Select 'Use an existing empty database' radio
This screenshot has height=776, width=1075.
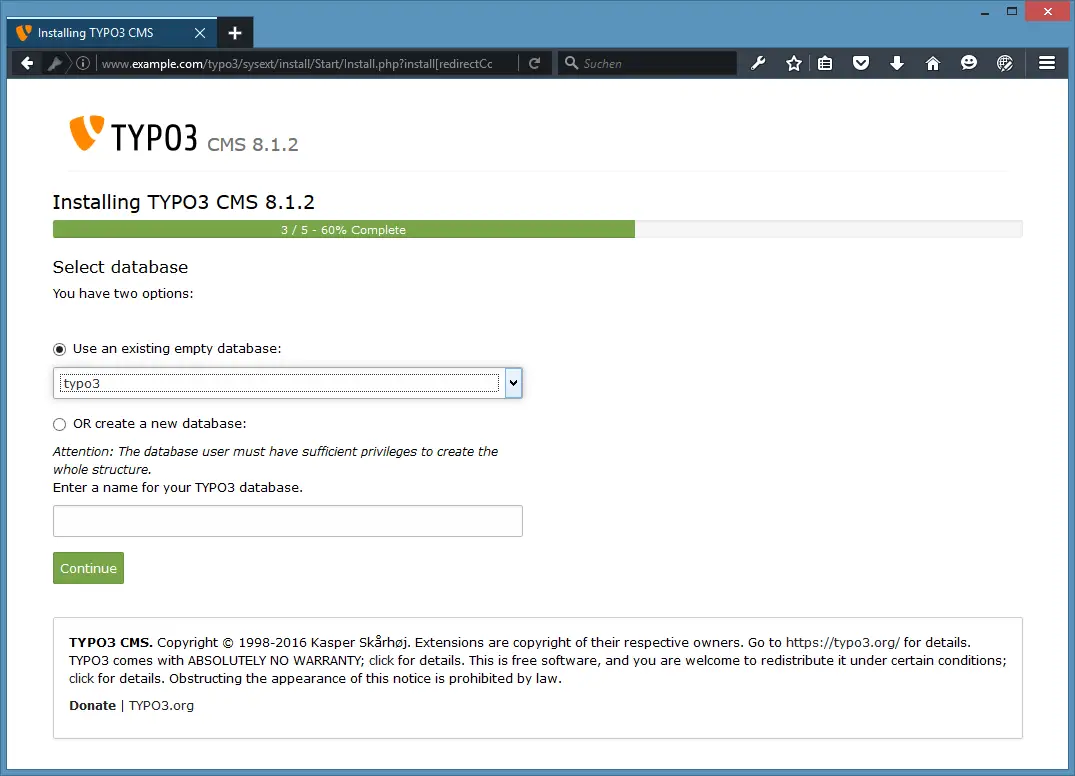60,350
